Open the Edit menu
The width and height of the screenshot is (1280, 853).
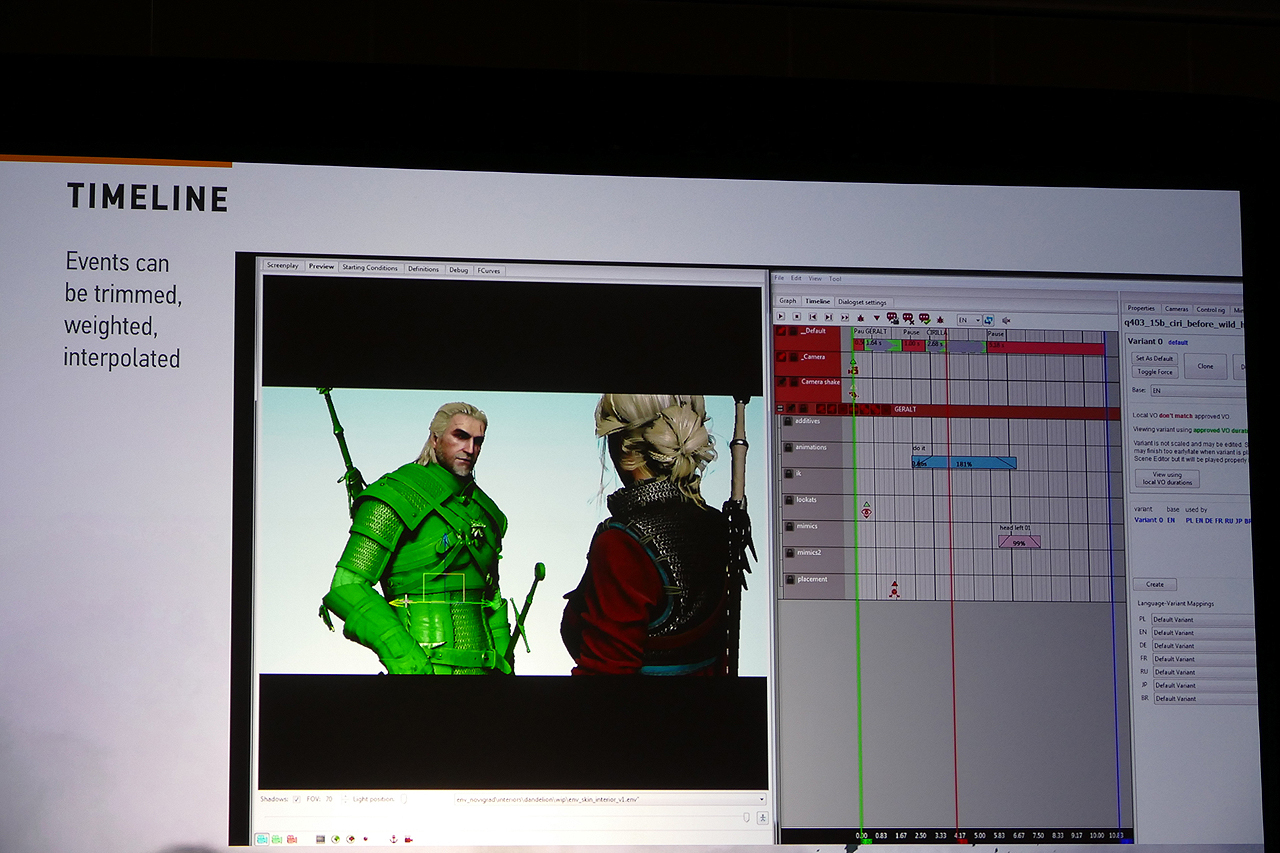tap(796, 278)
